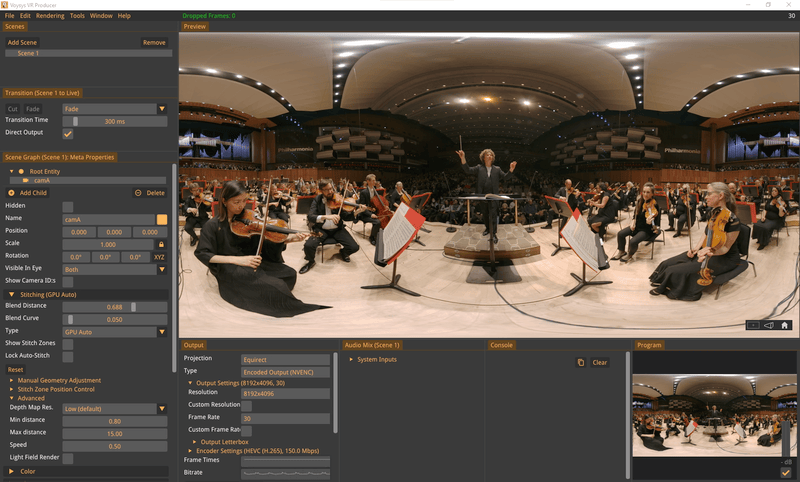Select the Console tab
Image resolution: width=800 pixels, height=482 pixels.
pyautogui.click(x=501, y=345)
